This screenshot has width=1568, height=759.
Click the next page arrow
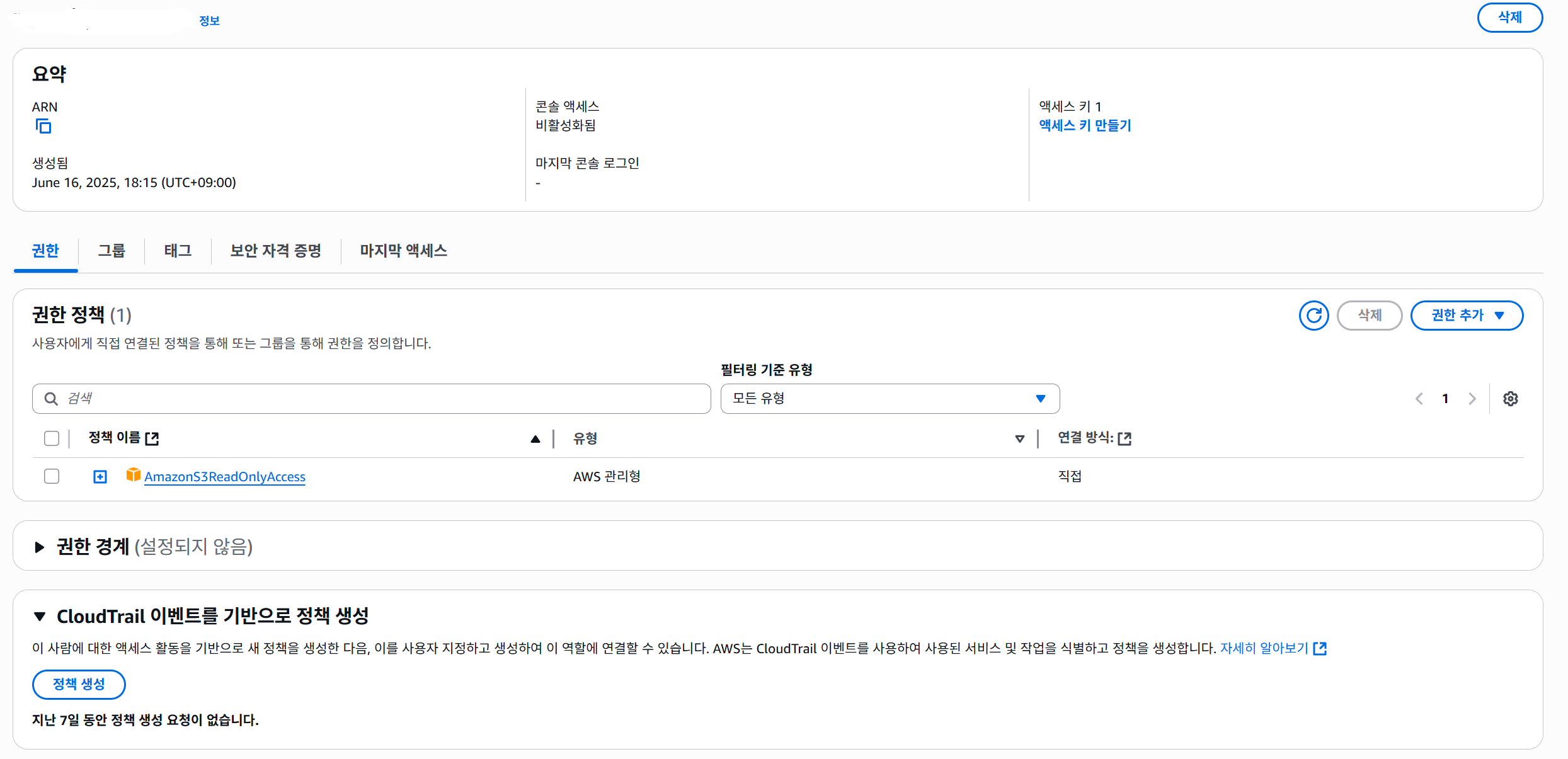[1472, 399]
